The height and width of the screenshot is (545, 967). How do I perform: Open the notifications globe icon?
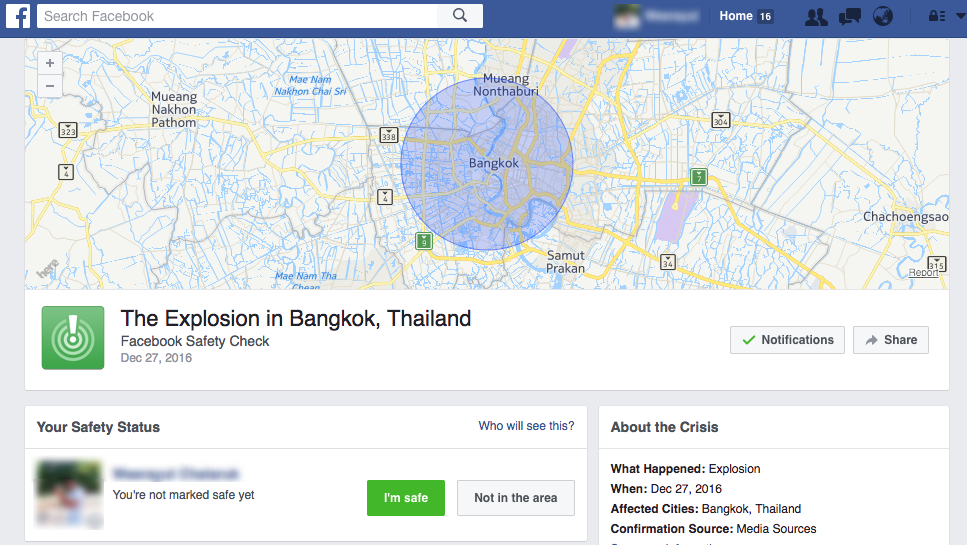pyautogui.click(x=881, y=16)
